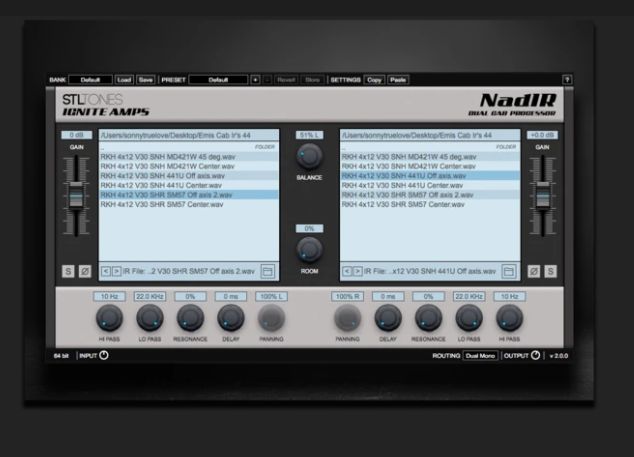Click right panning 100% R value
This screenshot has width=634, height=457.
[347, 296]
